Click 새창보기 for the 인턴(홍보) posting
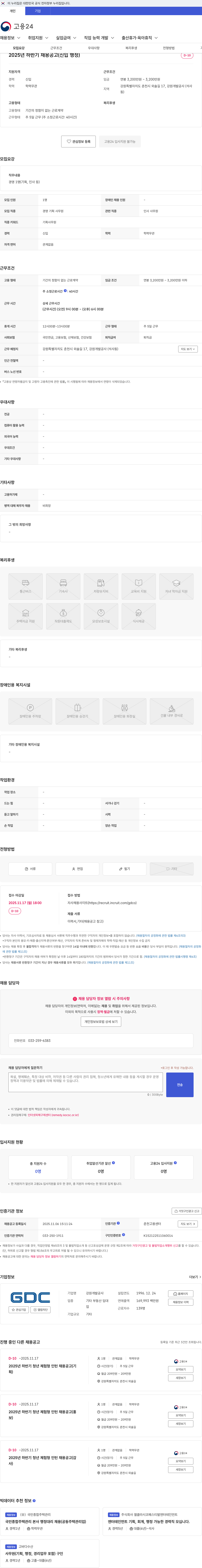Viewport: 202px width, 1568px height. (181, 1424)
